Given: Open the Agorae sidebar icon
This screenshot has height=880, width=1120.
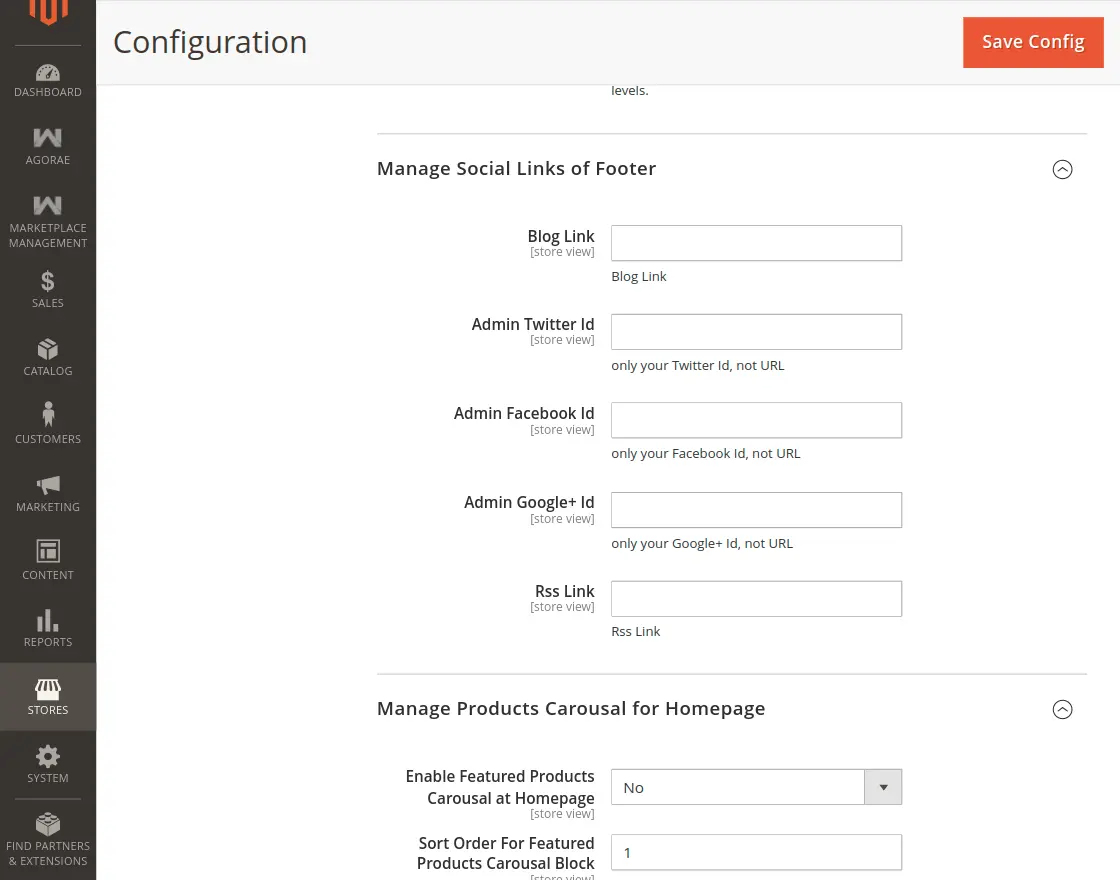Looking at the screenshot, I should (47, 138).
